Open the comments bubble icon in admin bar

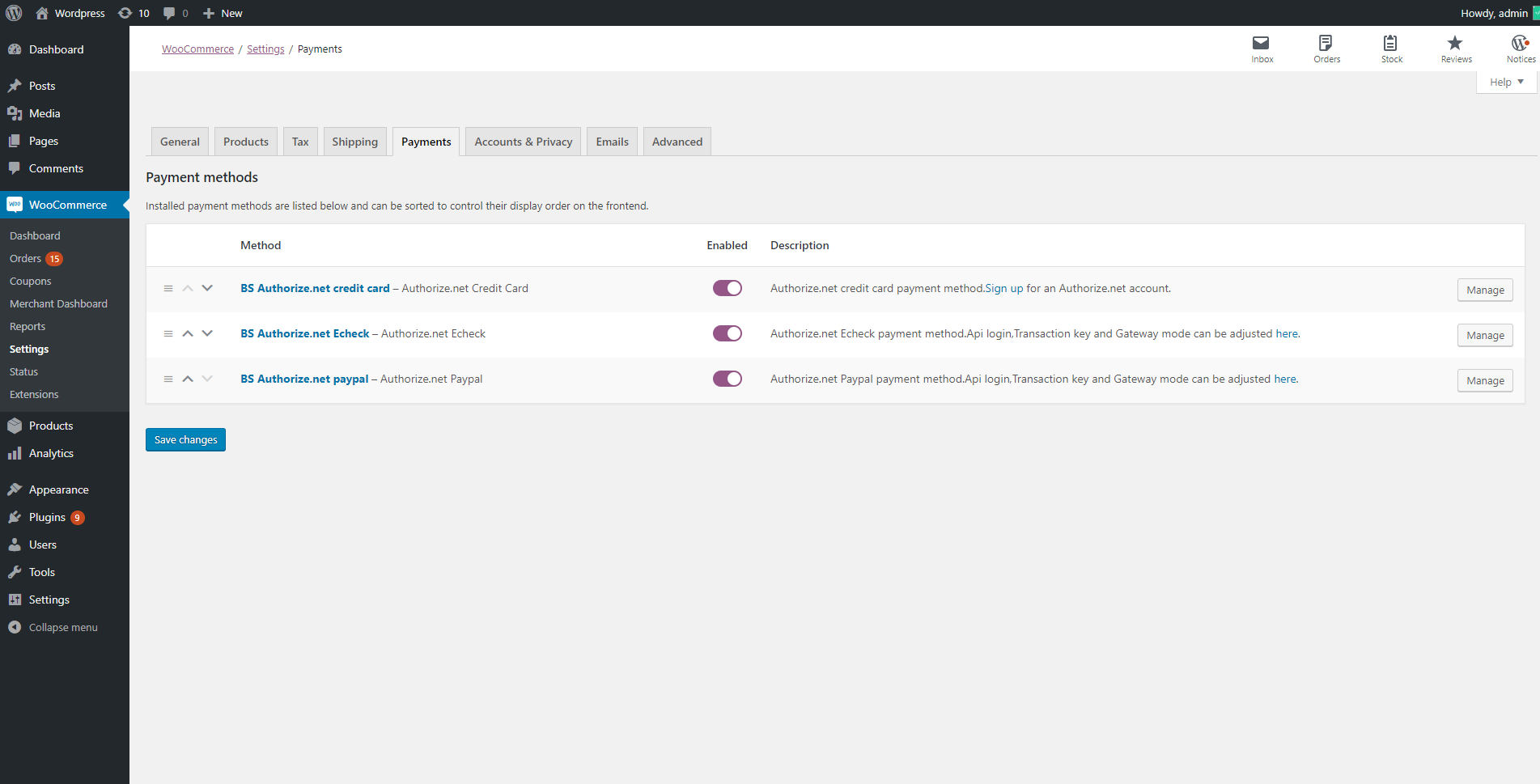coord(169,13)
